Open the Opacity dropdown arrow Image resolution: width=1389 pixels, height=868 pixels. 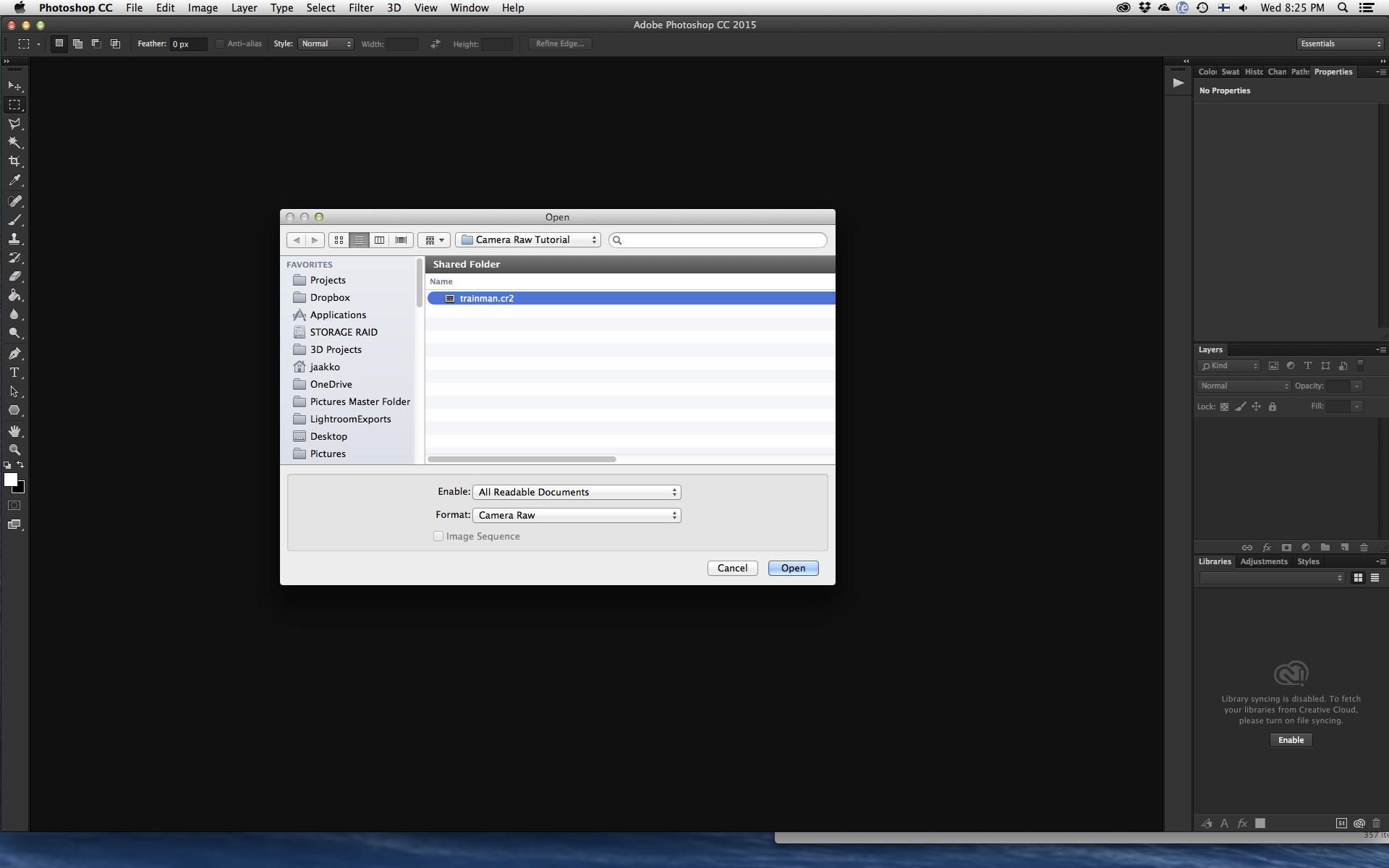pyautogui.click(x=1357, y=386)
